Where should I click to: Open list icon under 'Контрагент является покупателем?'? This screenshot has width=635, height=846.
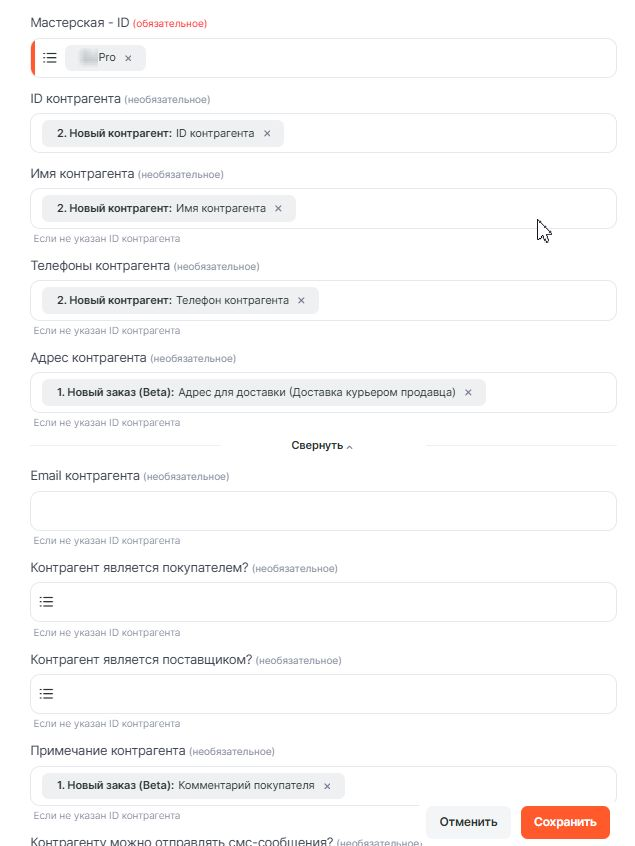coord(46,602)
